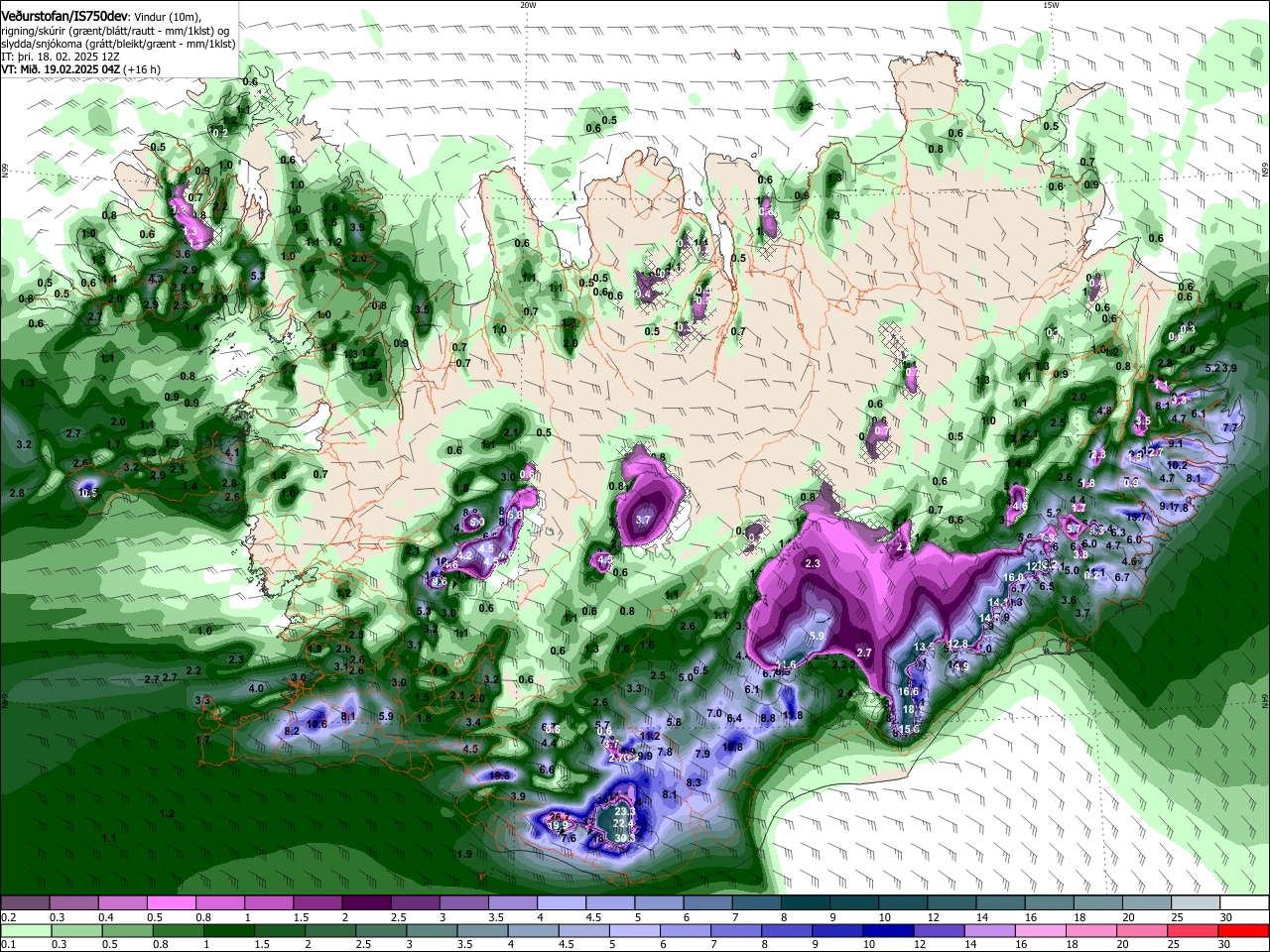Image resolution: width=1270 pixels, height=952 pixels.
Task: Pick the palest green 0.1 rain swatch
Action: tap(26, 931)
